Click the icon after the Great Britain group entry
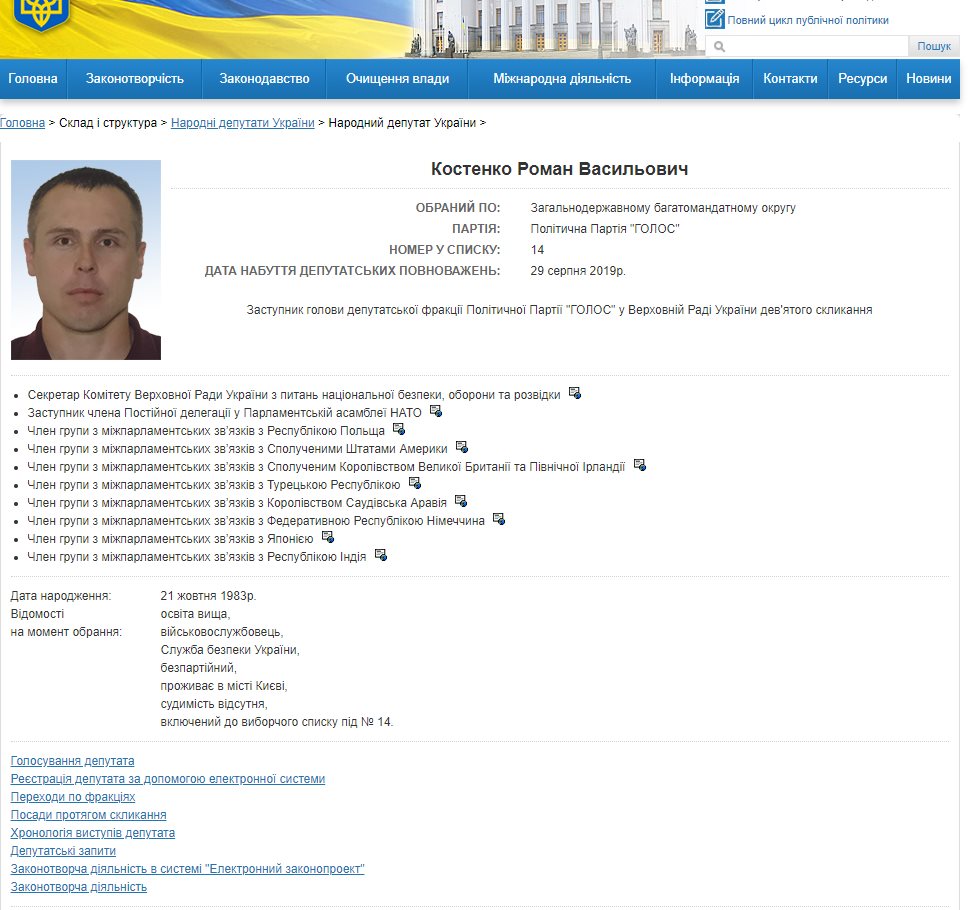 (640, 465)
